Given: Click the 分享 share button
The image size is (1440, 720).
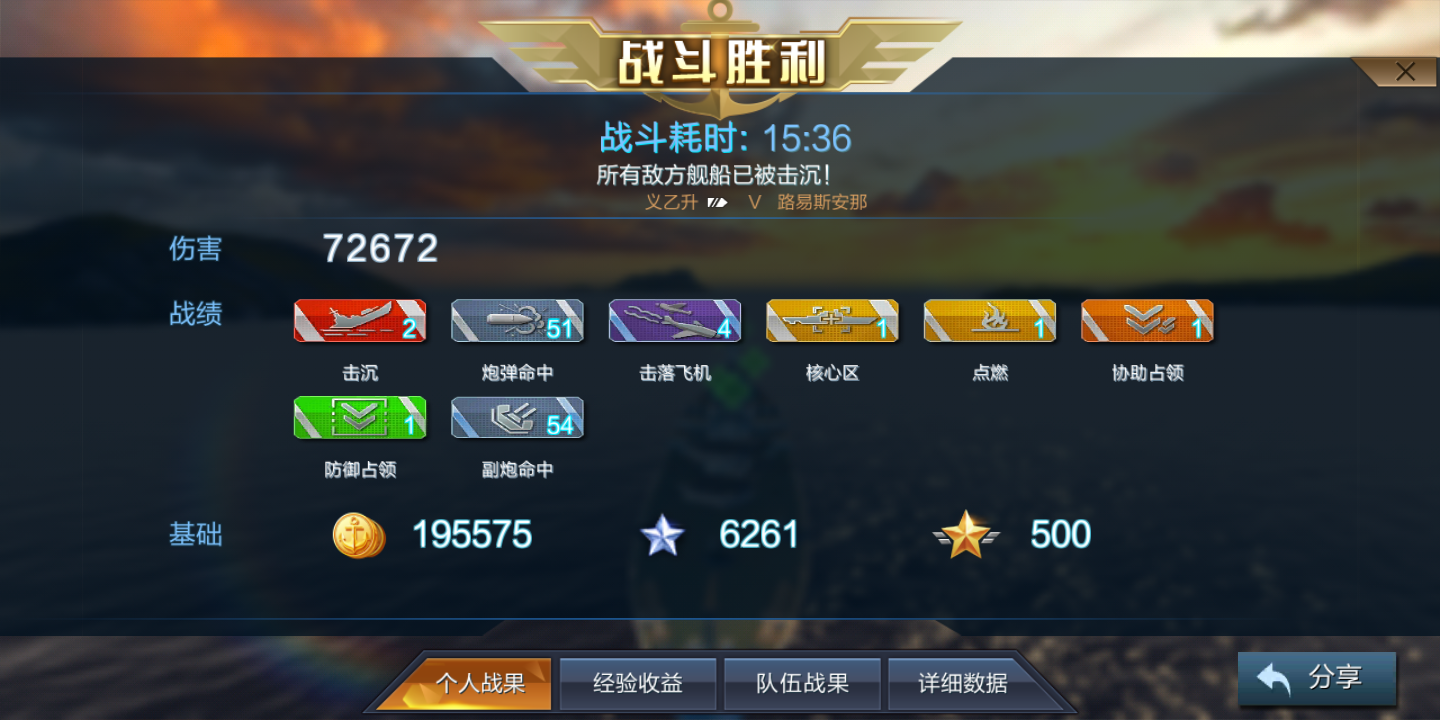Looking at the screenshot, I should pyautogui.click(x=1317, y=679).
